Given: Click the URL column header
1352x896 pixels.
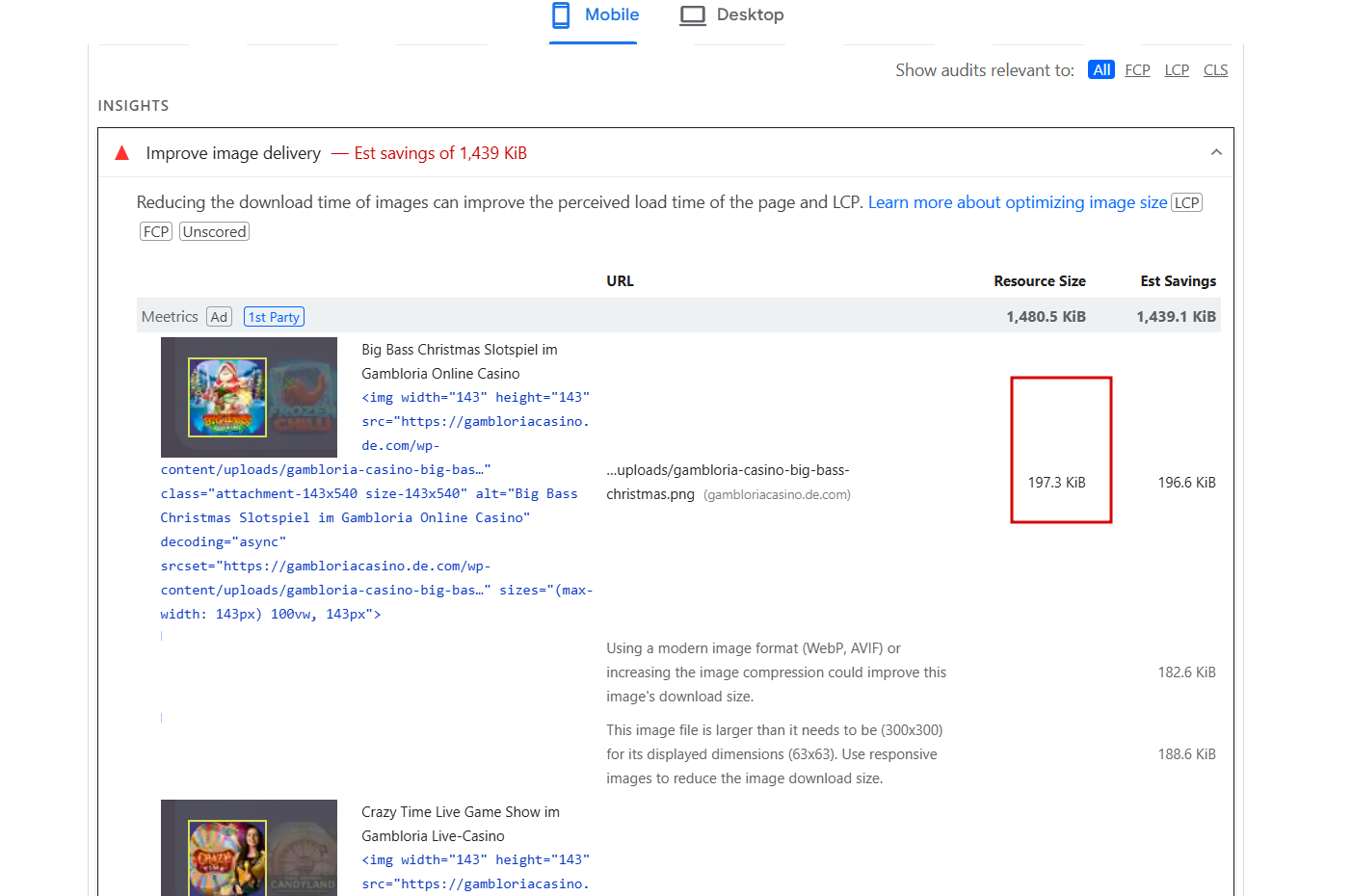Looking at the screenshot, I should (620, 281).
